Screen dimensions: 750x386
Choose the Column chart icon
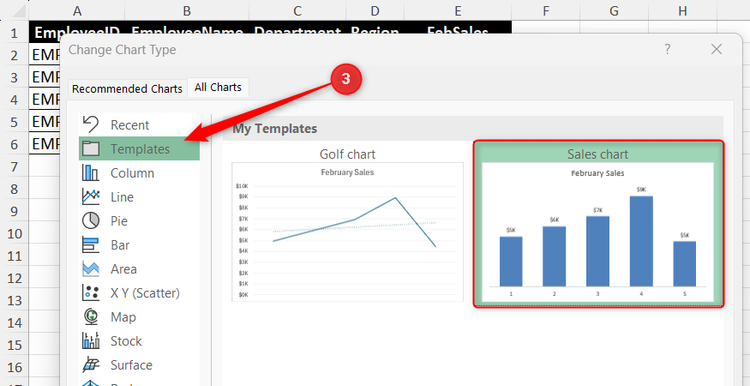90,173
